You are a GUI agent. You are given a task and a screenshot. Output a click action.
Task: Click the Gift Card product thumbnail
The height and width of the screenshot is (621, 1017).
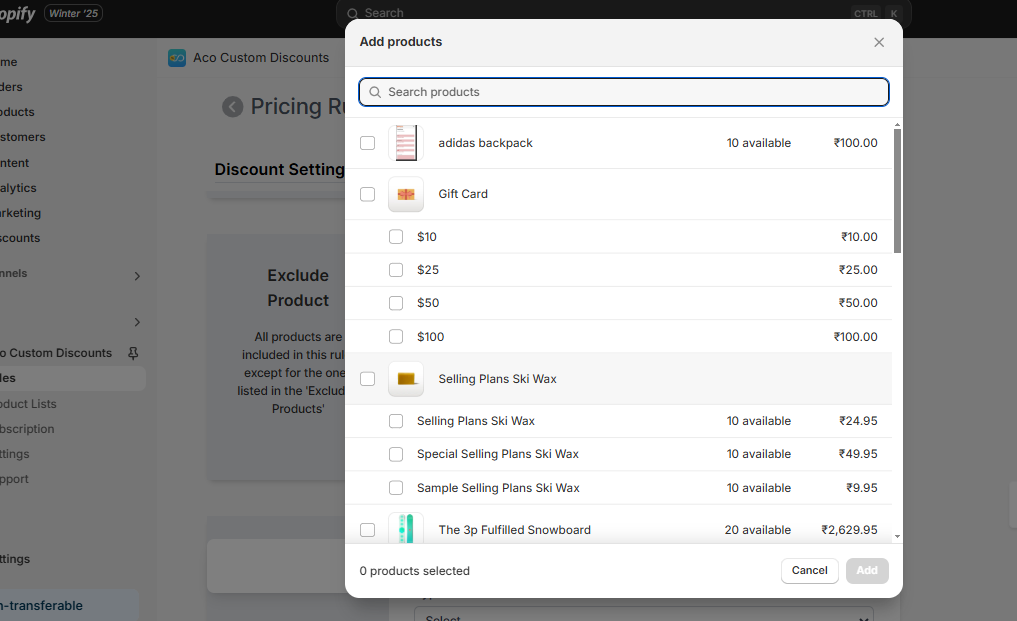point(406,194)
